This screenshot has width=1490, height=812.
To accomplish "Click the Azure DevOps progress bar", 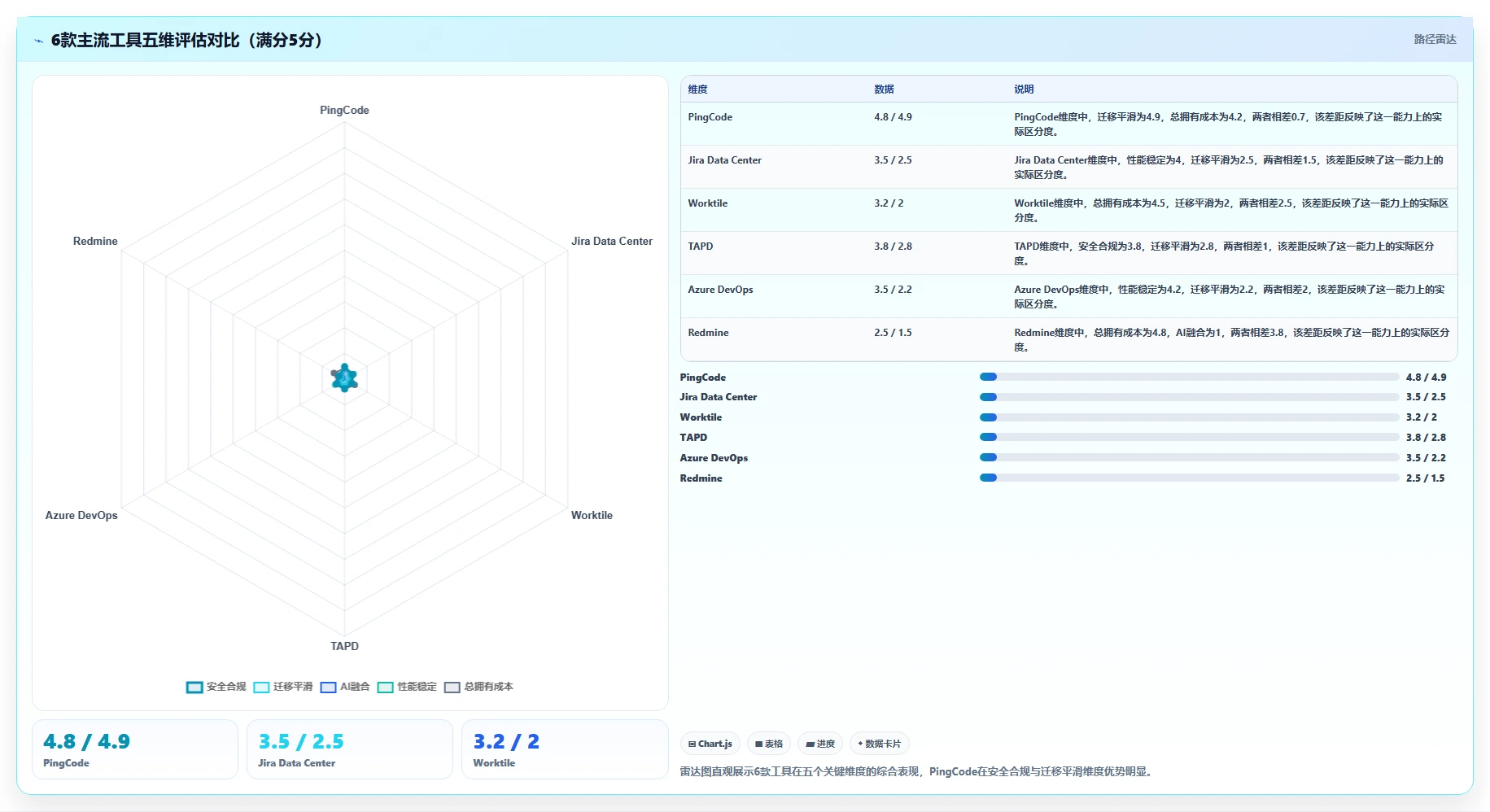I will (x=1189, y=457).
